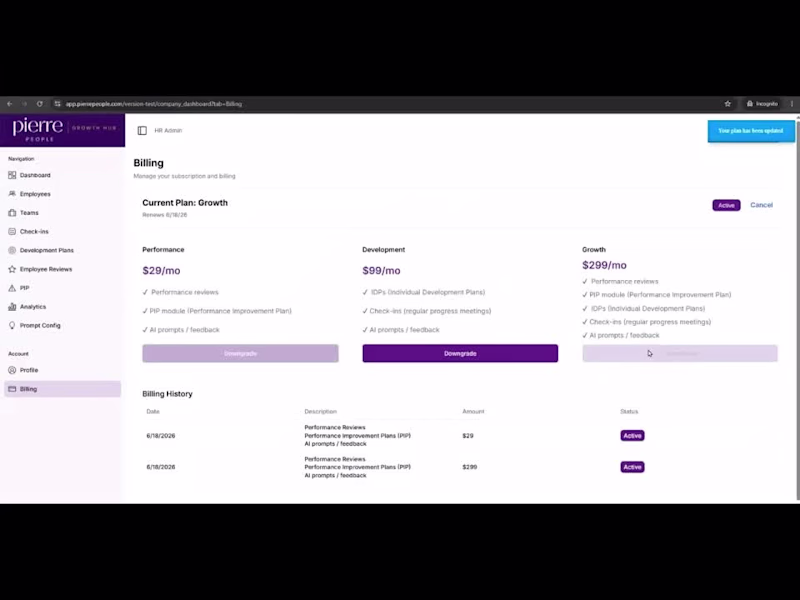Open the Analytics bar chart icon
The height and width of the screenshot is (600, 800).
pos(12,307)
